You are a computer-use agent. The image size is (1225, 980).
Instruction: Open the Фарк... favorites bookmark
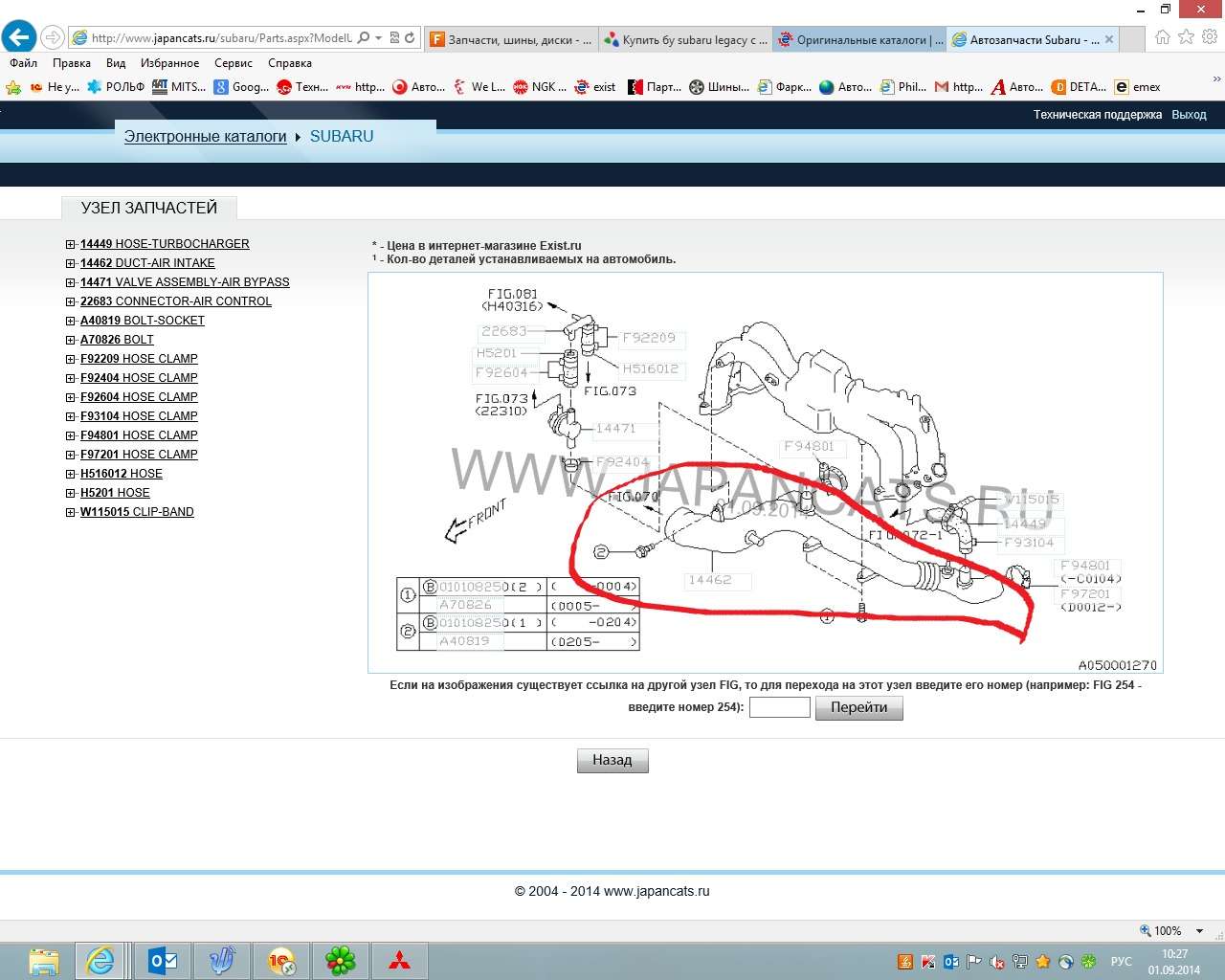pyautogui.click(x=784, y=87)
